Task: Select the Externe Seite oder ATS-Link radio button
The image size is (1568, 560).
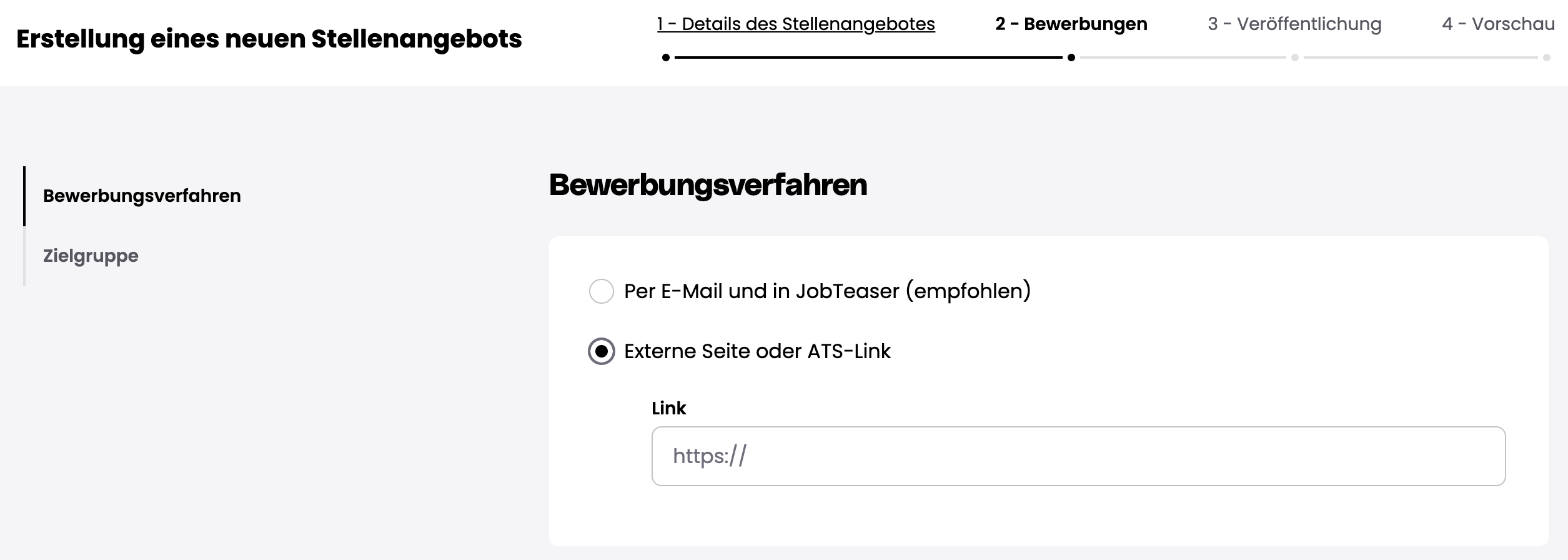Action: [602, 351]
